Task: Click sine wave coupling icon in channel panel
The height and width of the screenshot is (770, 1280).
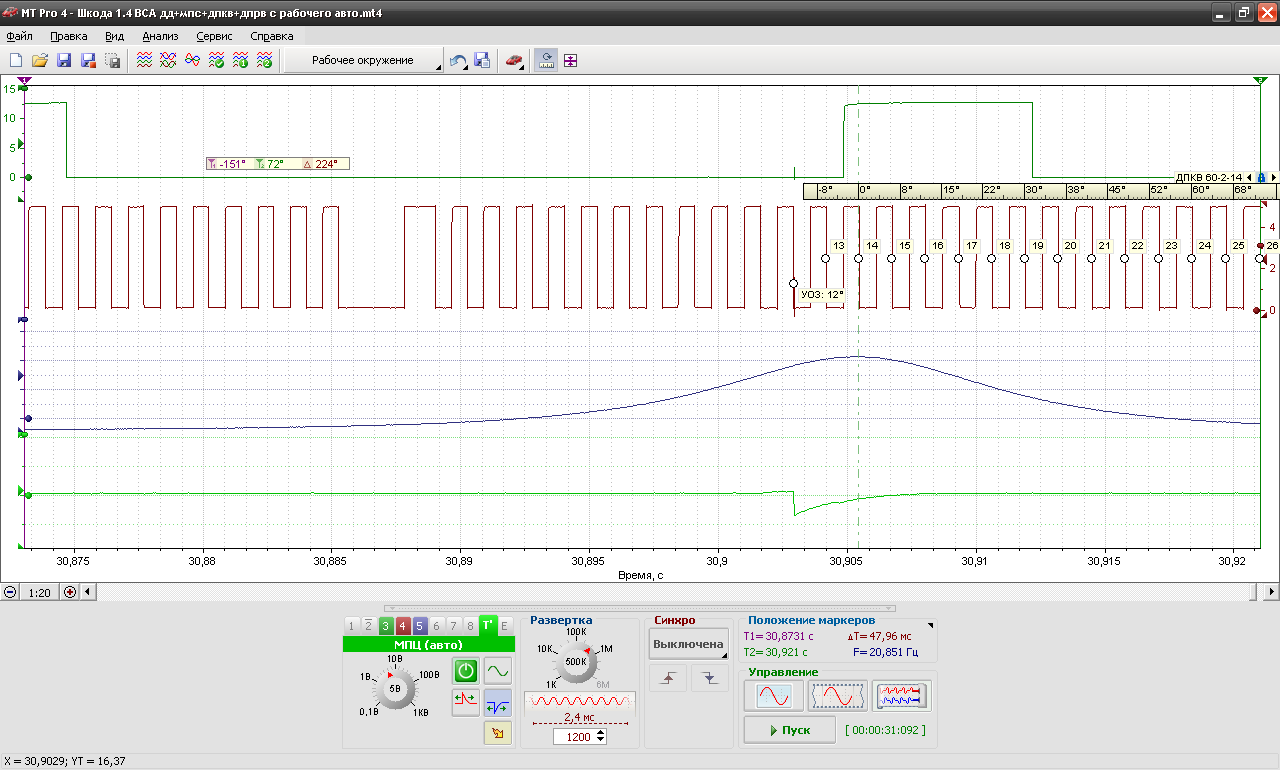Action: click(x=498, y=671)
